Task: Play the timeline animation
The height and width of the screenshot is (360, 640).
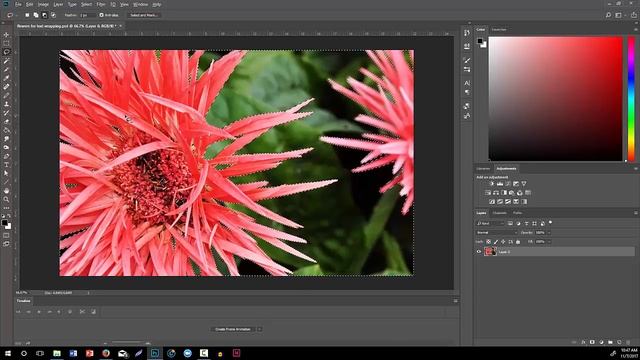Action: point(39,311)
